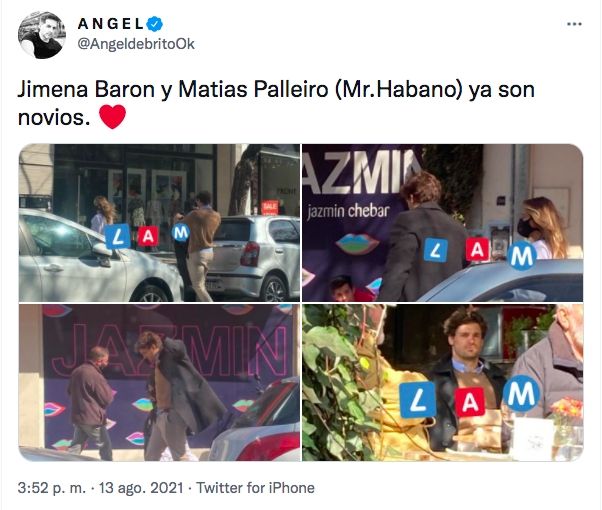Click the L logo in top-left photo
This screenshot has width=602, height=510.
coord(118,237)
